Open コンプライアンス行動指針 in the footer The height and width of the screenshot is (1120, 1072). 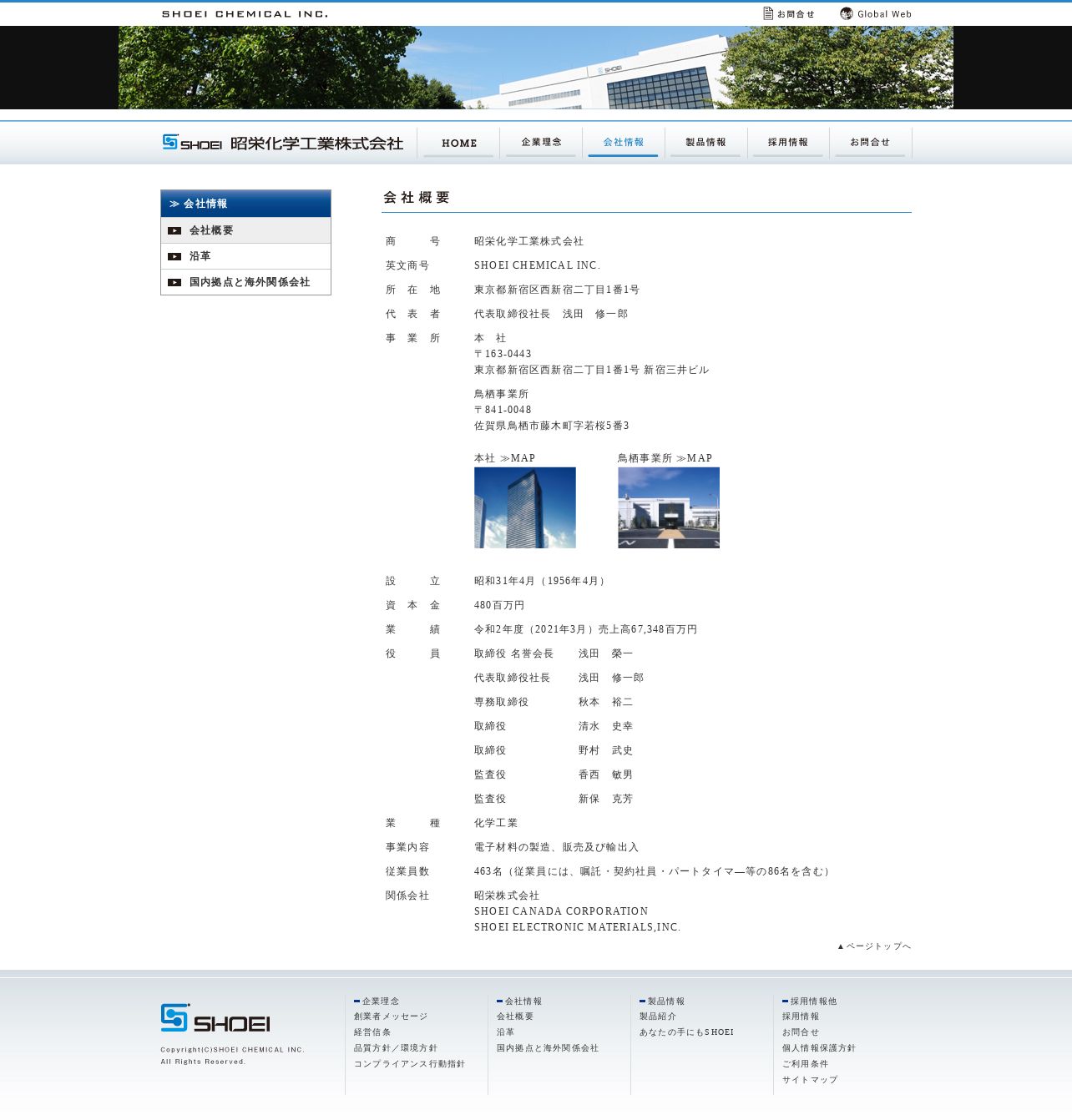pos(409,1064)
